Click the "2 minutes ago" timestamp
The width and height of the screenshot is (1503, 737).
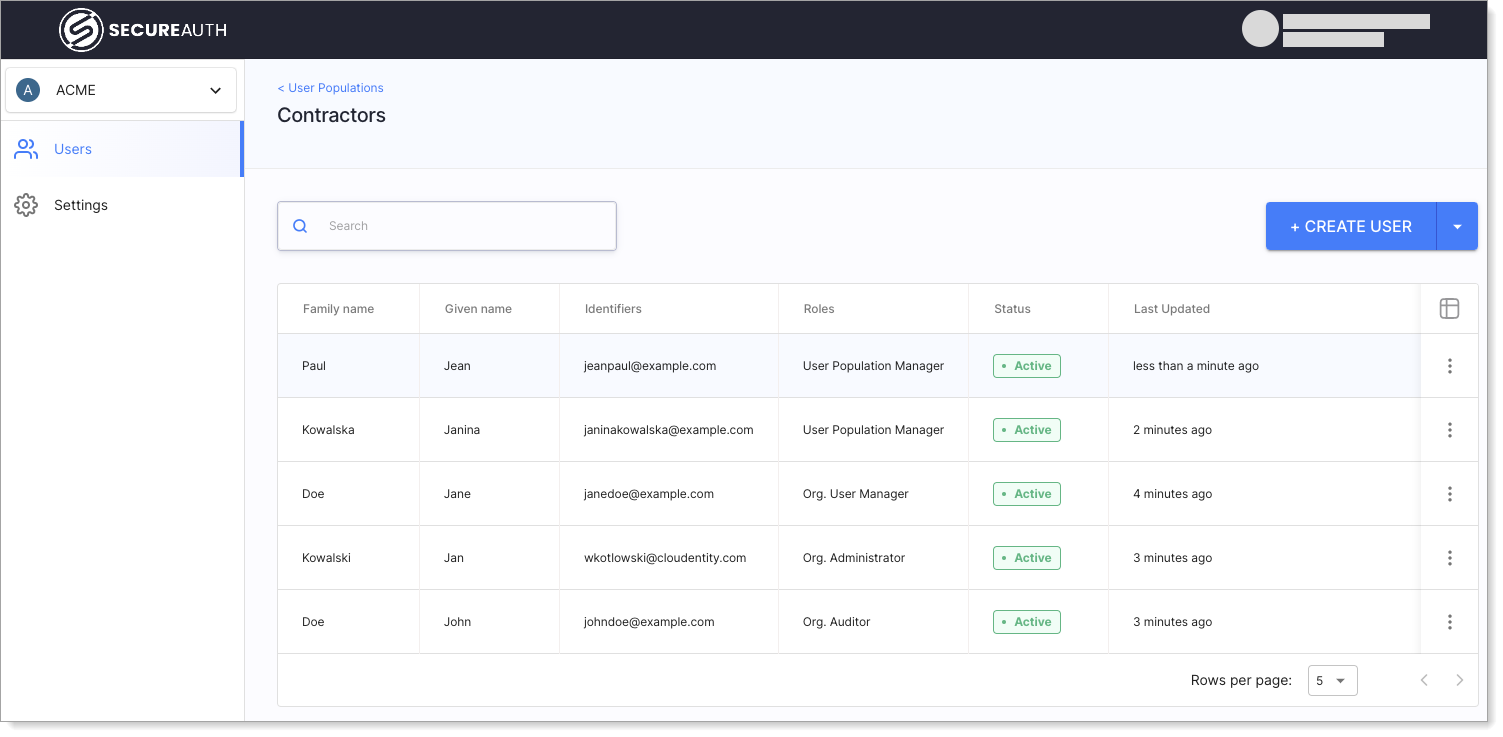pos(1172,430)
